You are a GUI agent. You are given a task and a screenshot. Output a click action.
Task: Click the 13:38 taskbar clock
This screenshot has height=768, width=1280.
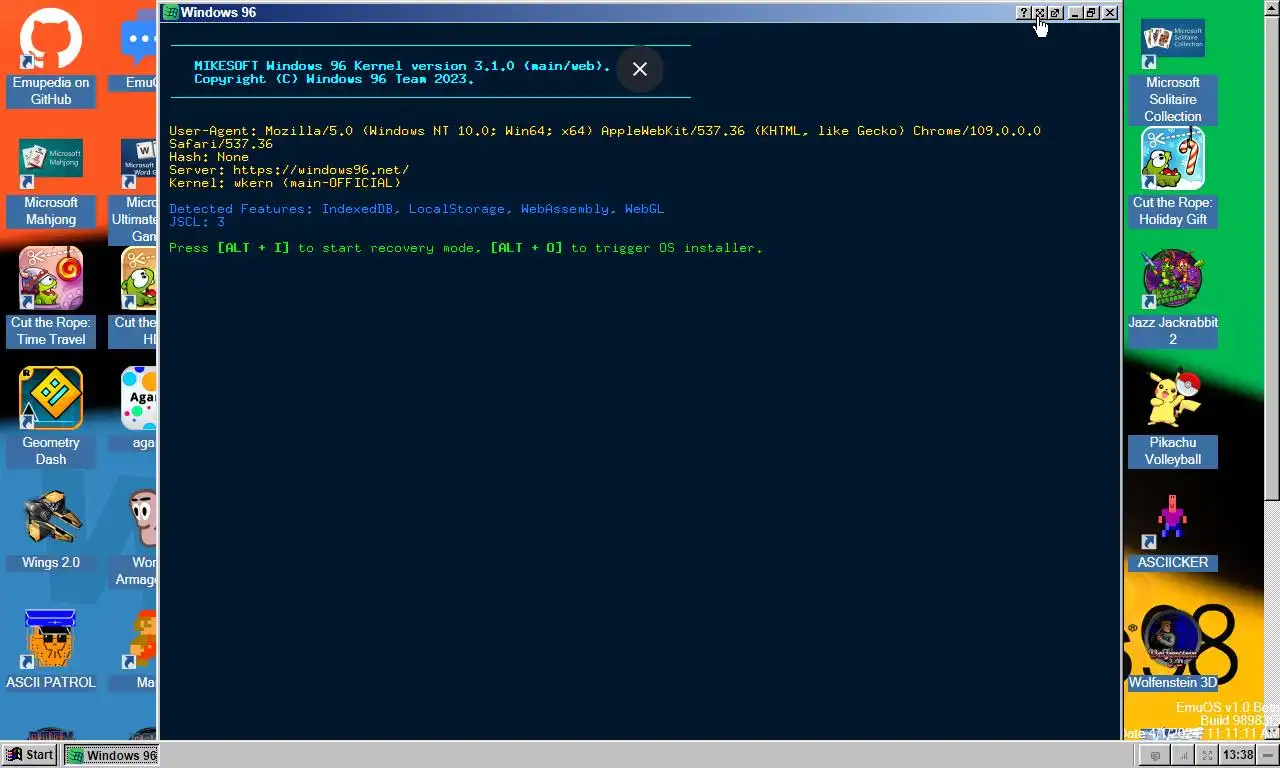click(x=1238, y=755)
